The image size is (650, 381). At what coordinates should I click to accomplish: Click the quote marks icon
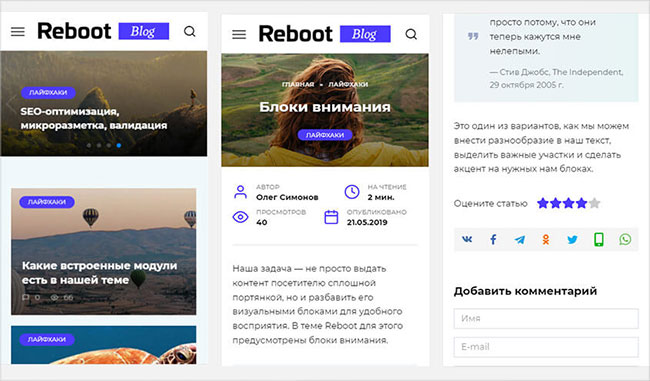point(473,36)
